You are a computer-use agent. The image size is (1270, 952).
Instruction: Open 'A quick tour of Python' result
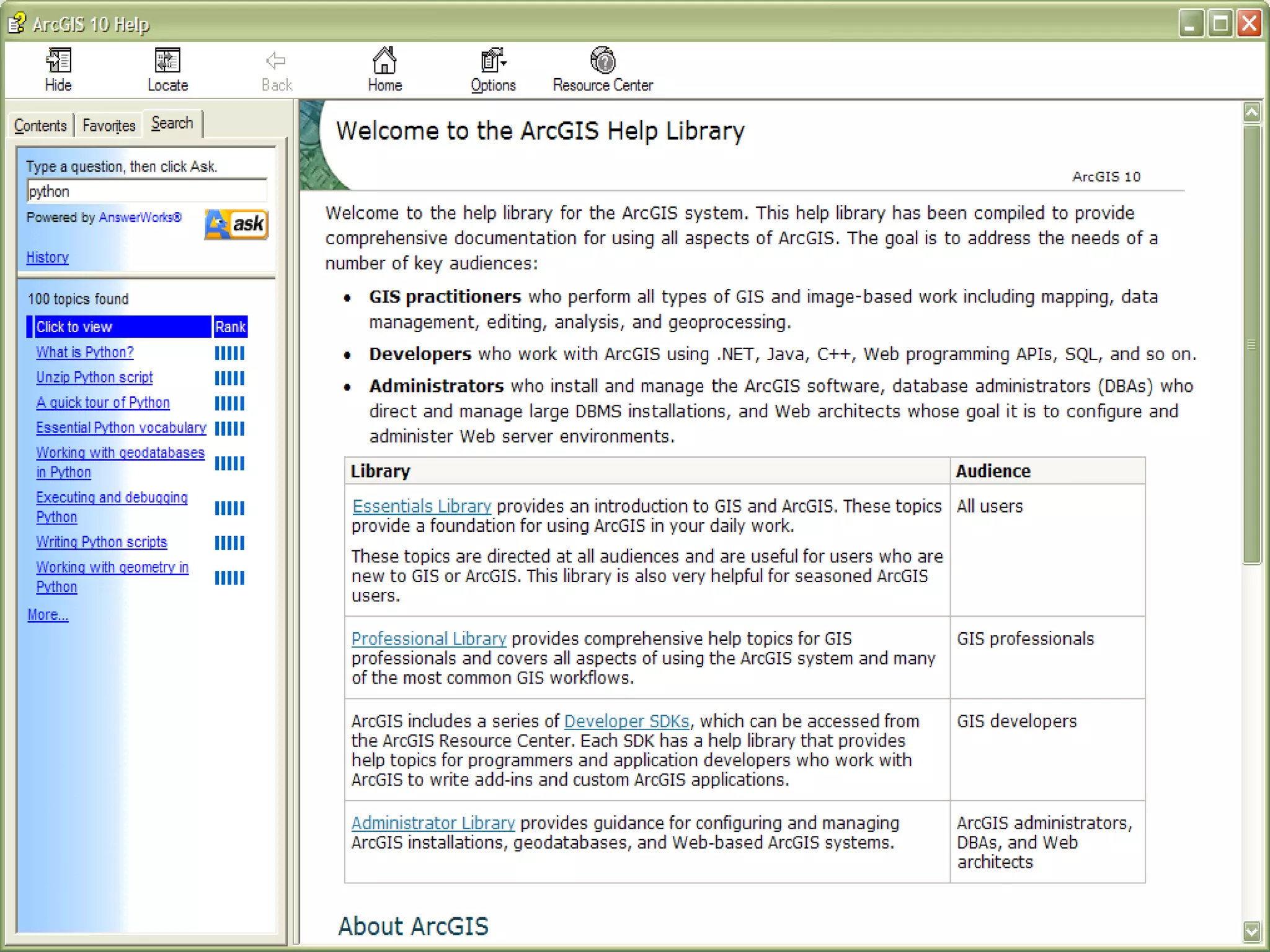[x=103, y=403]
